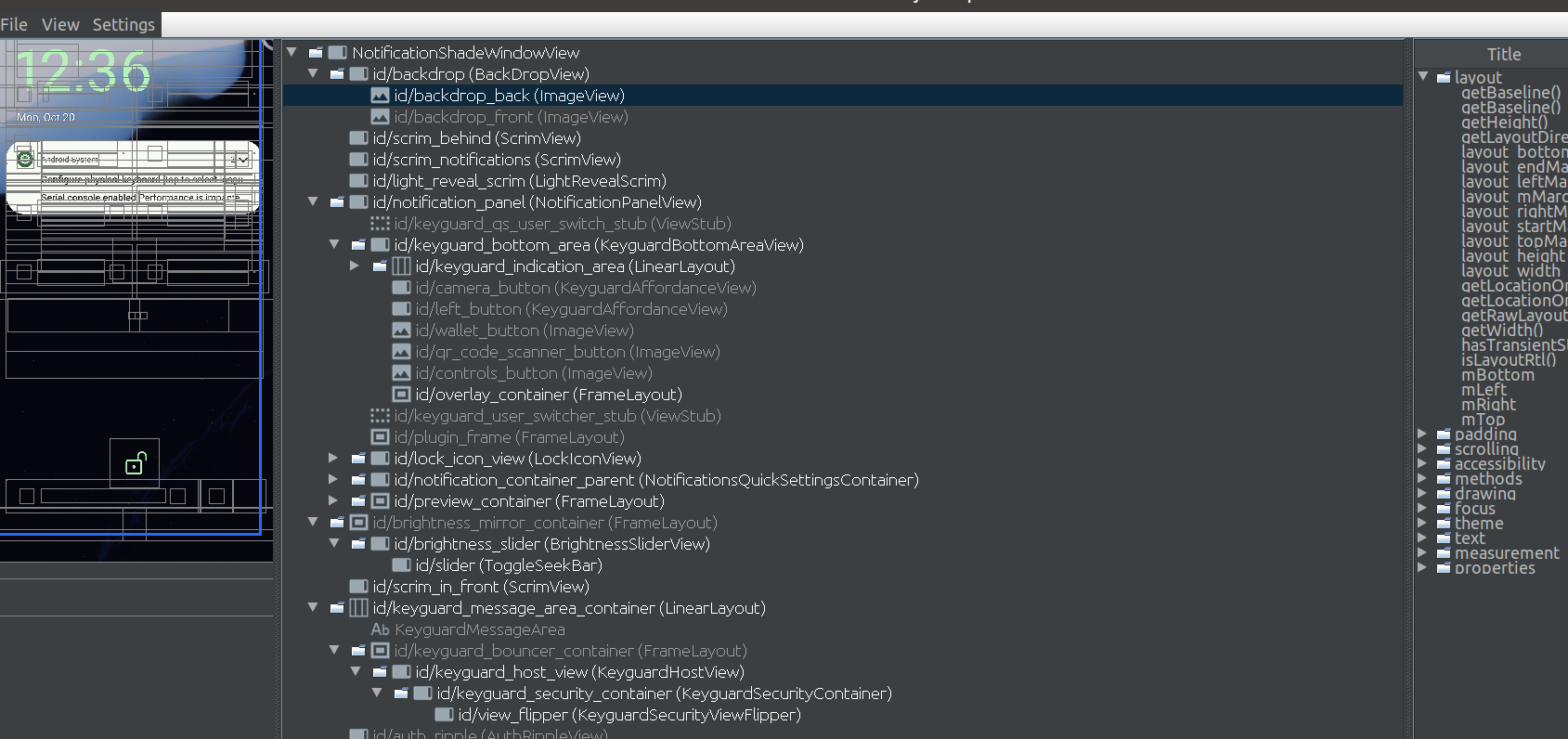Click the LinearLayout icon of id/keyguard_indication_area
This screenshot has width=1568, height=739.
401,266
